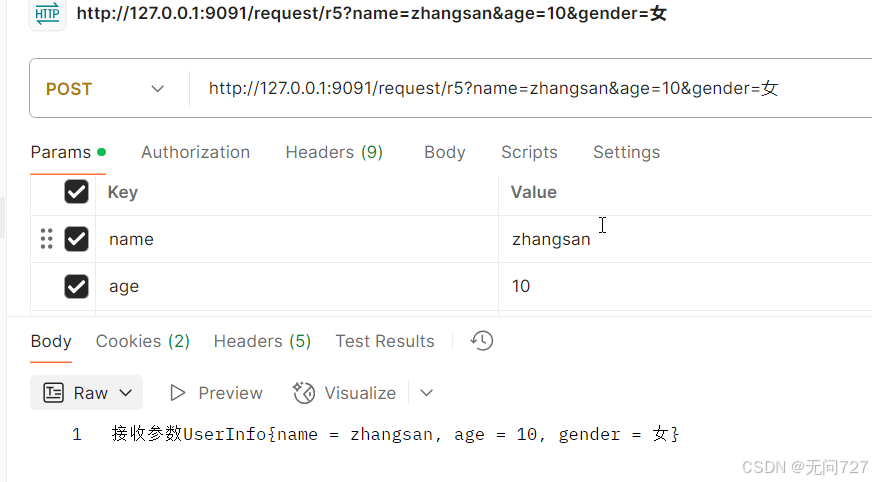Open the dropdown arrow next to Visualize
This screenshot has width=872, height=482.
(x=427, y=393)
